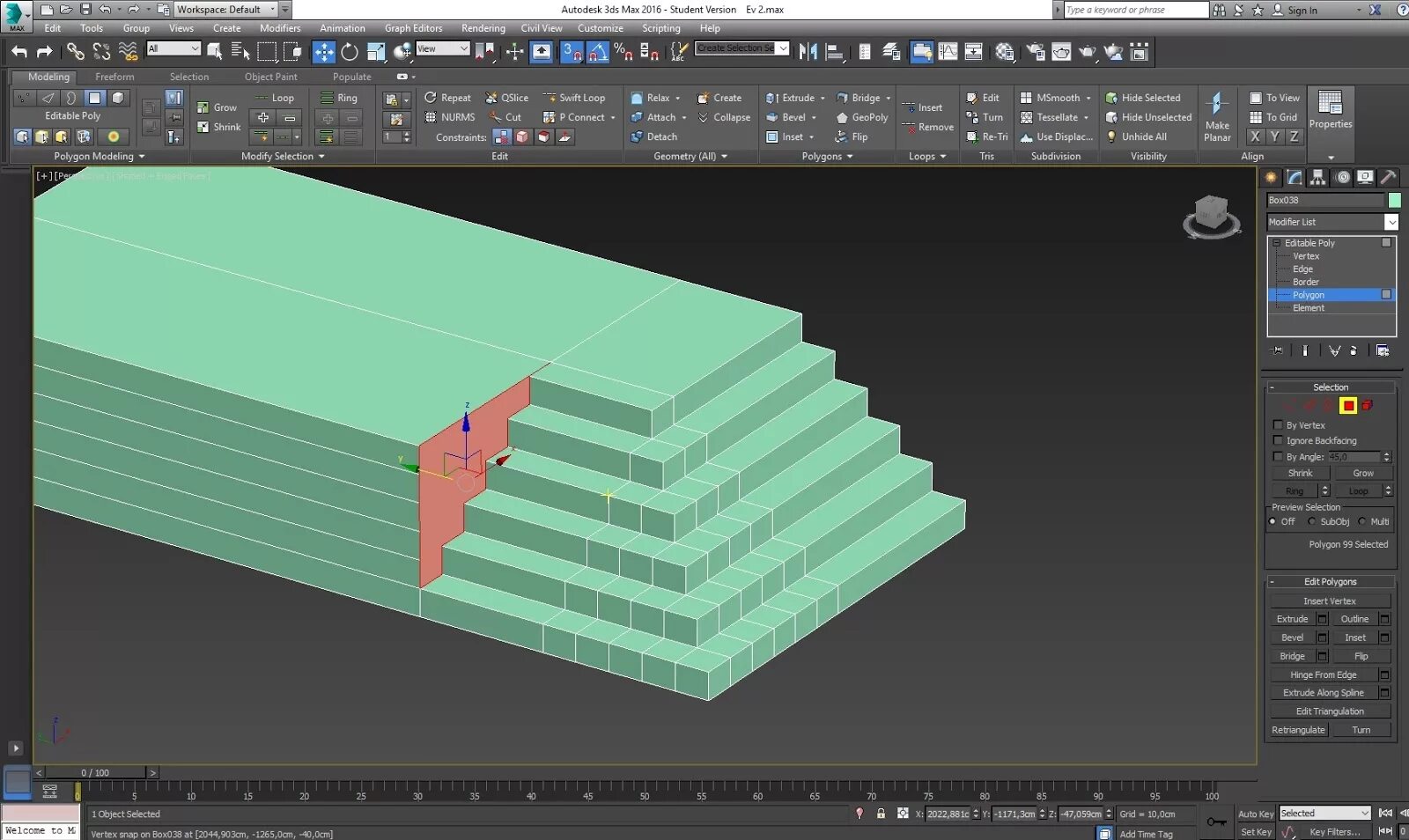Viewport: 1409px width, 840px height.
Task: Select the SubObj preview selection radio
Action: [1312, 521]
